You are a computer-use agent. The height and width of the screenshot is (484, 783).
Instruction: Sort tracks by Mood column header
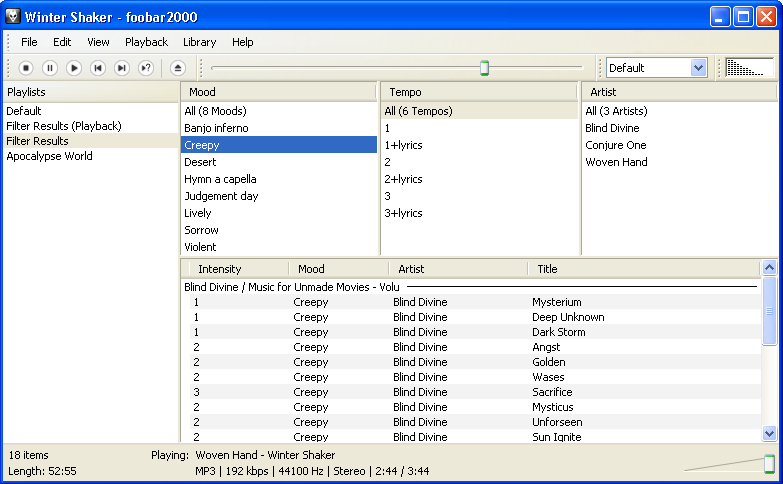click(339, 269)
